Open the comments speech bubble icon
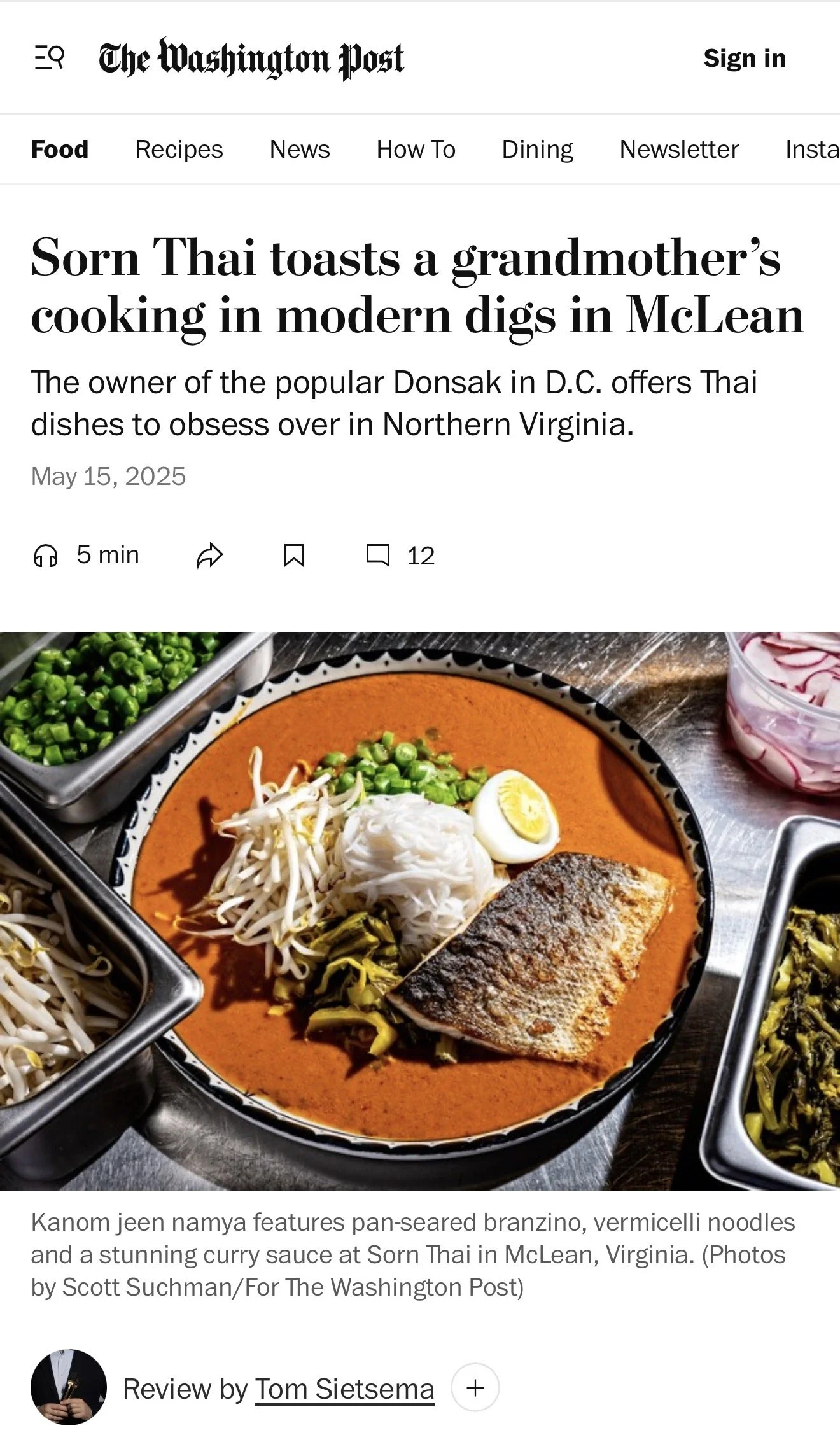 pos(377,555)
